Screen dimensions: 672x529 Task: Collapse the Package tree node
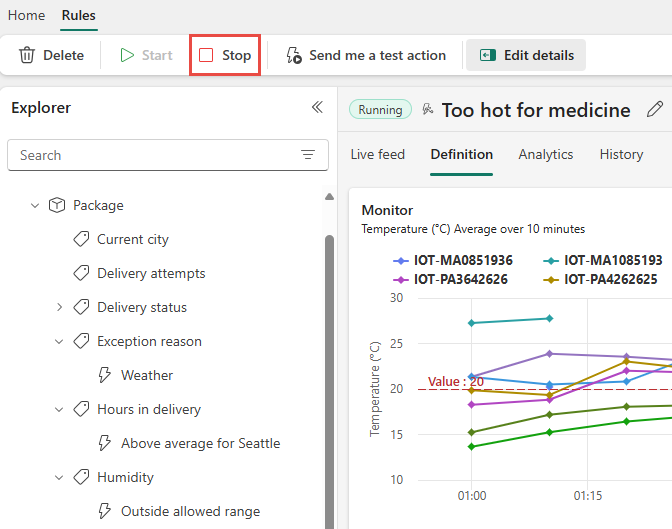pos(35,205)
